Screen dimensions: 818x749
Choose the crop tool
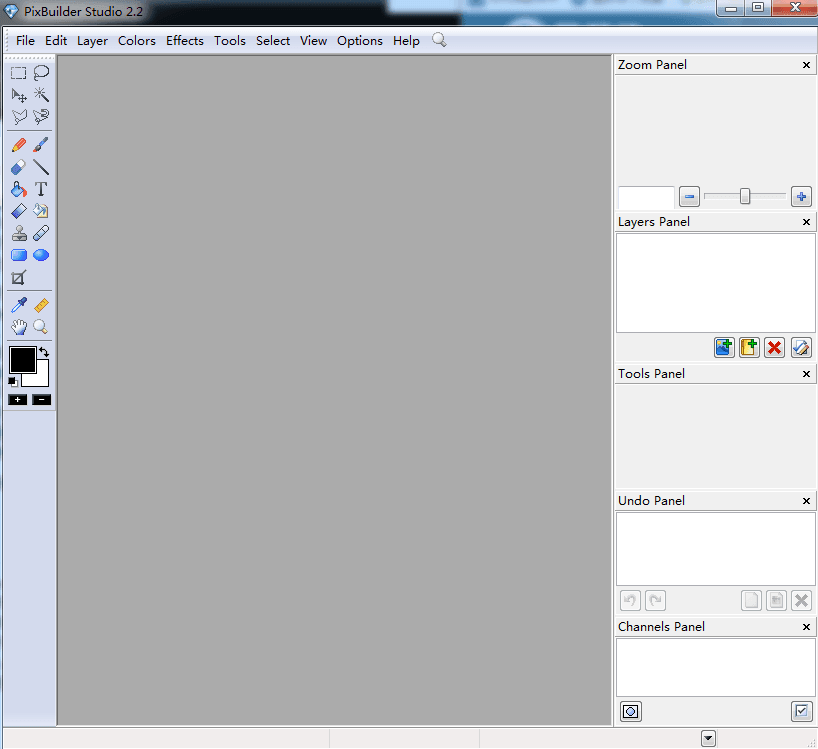click(18, 277)
